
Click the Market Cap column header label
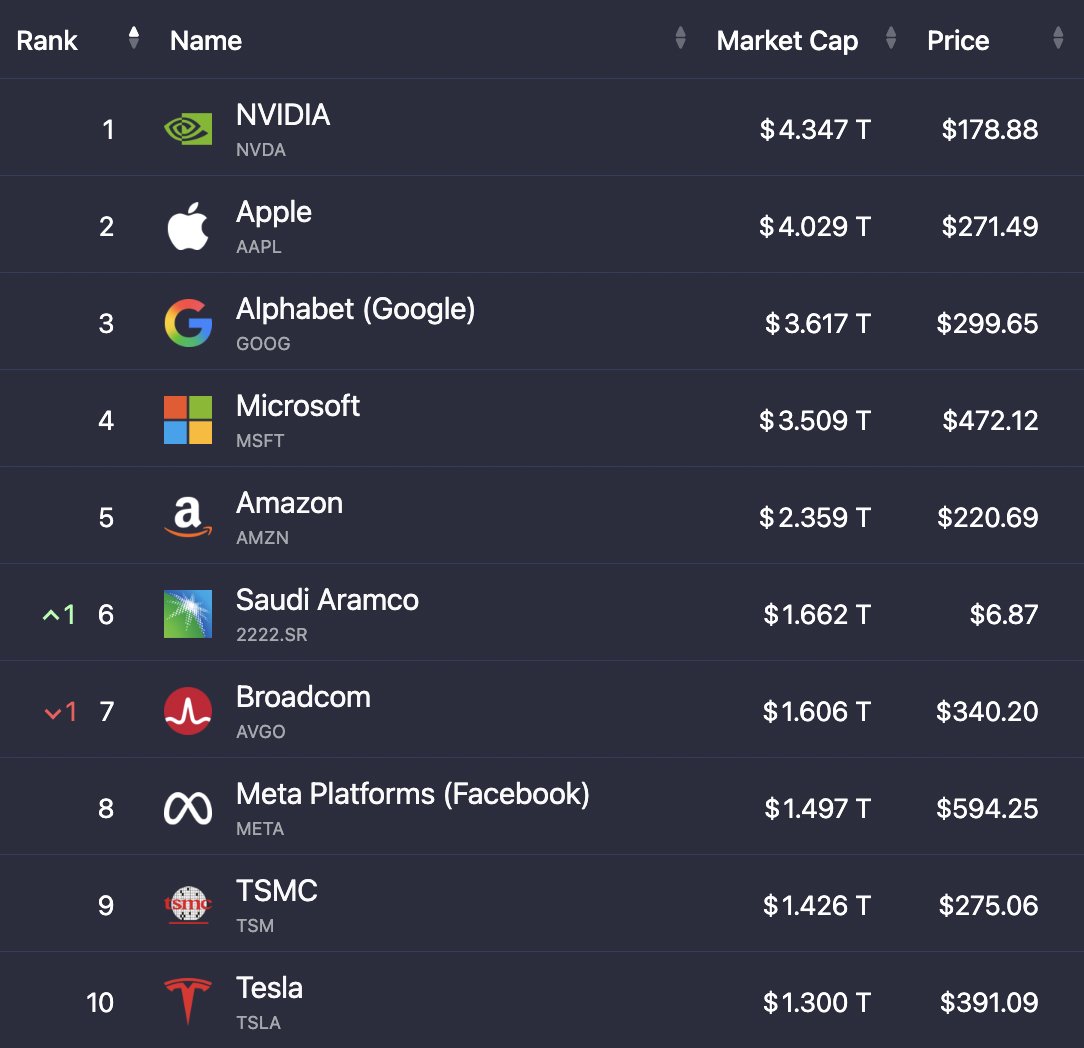tap(787, 41)
